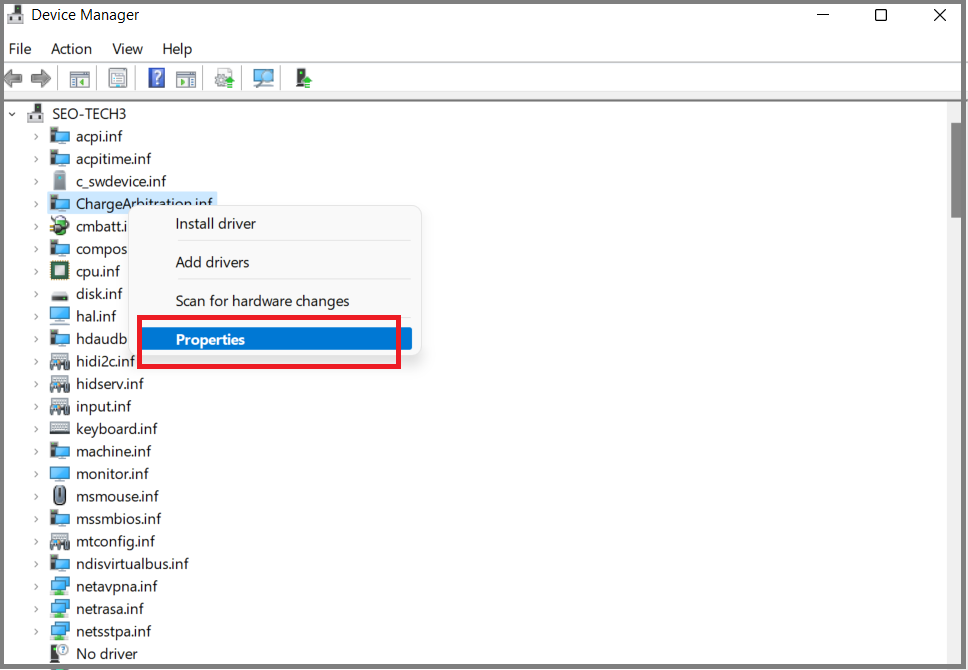Click the question-mark icon beside No driver

(60, 653)
